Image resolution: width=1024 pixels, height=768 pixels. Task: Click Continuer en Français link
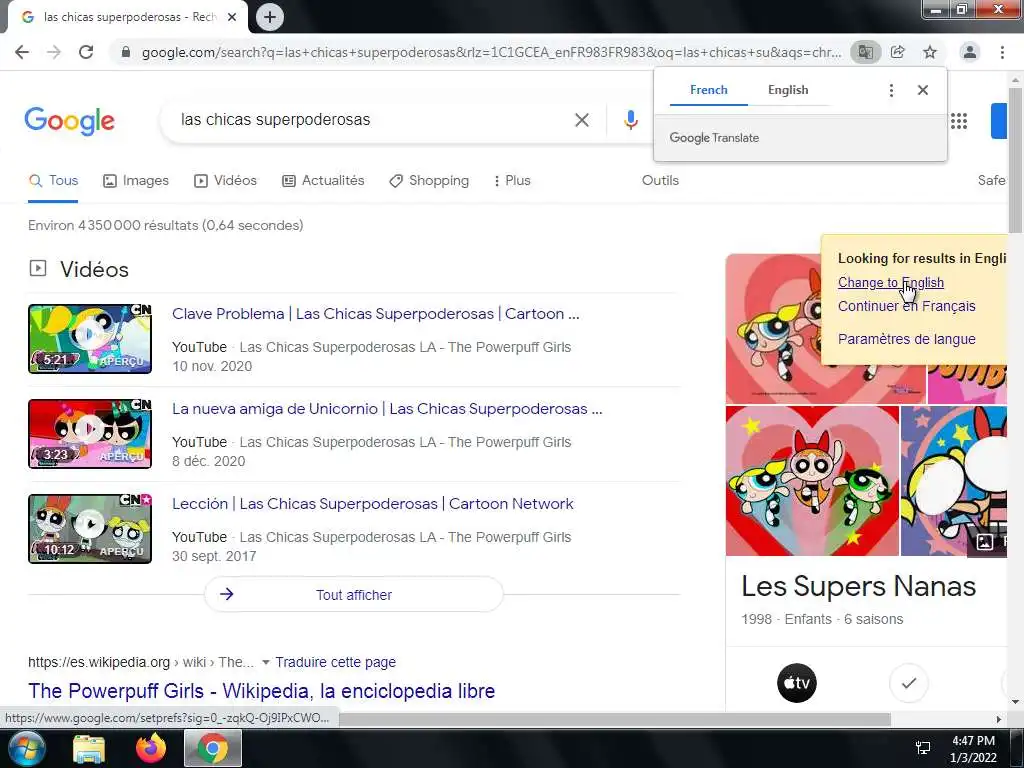[906, 306]
